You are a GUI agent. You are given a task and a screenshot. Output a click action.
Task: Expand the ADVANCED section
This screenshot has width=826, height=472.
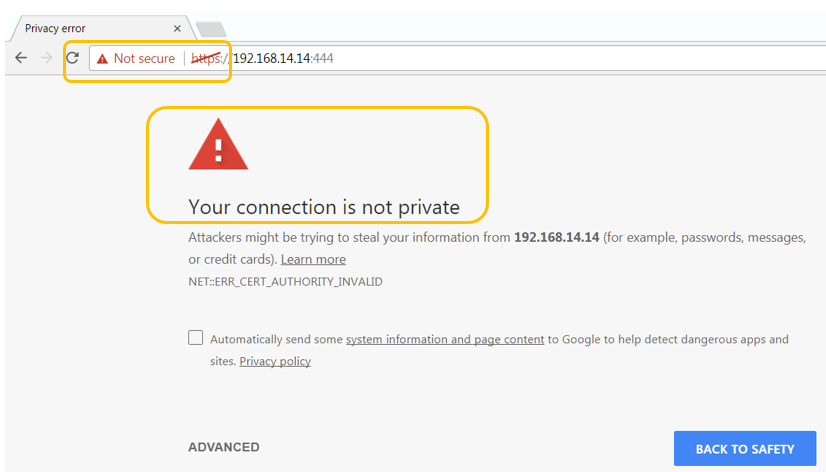point(223,447)
